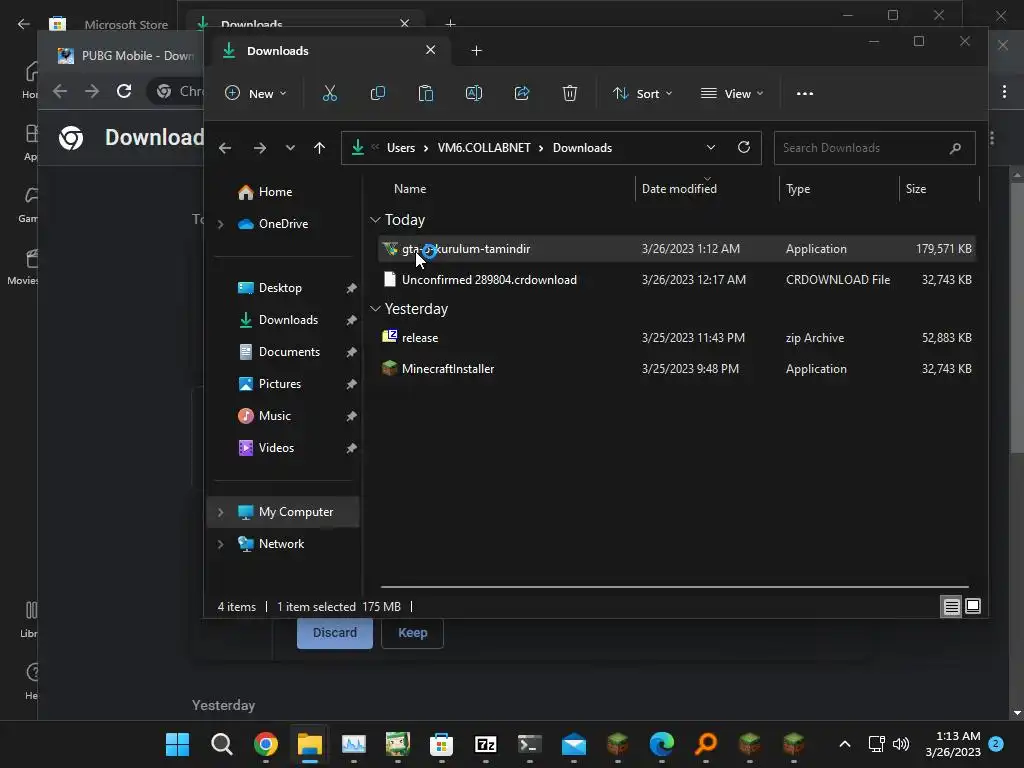Go forward using Explorer forward arrow
The height and width of the screenshot is (768, 1024).
260,148
